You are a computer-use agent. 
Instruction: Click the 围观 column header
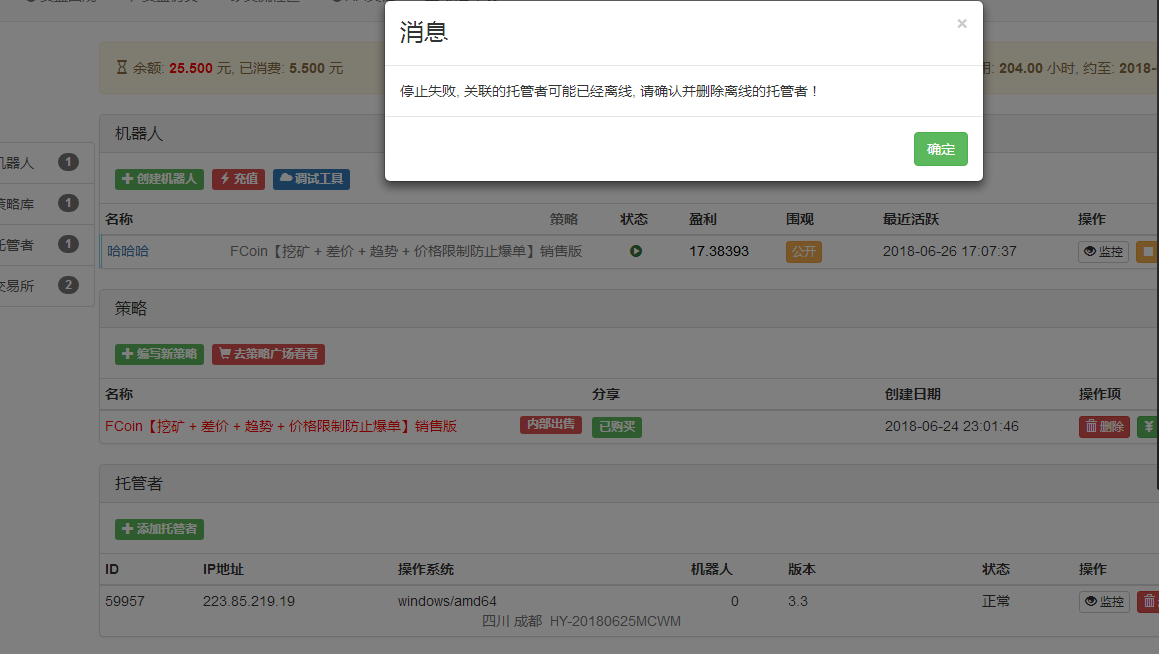tap(800, 219)
